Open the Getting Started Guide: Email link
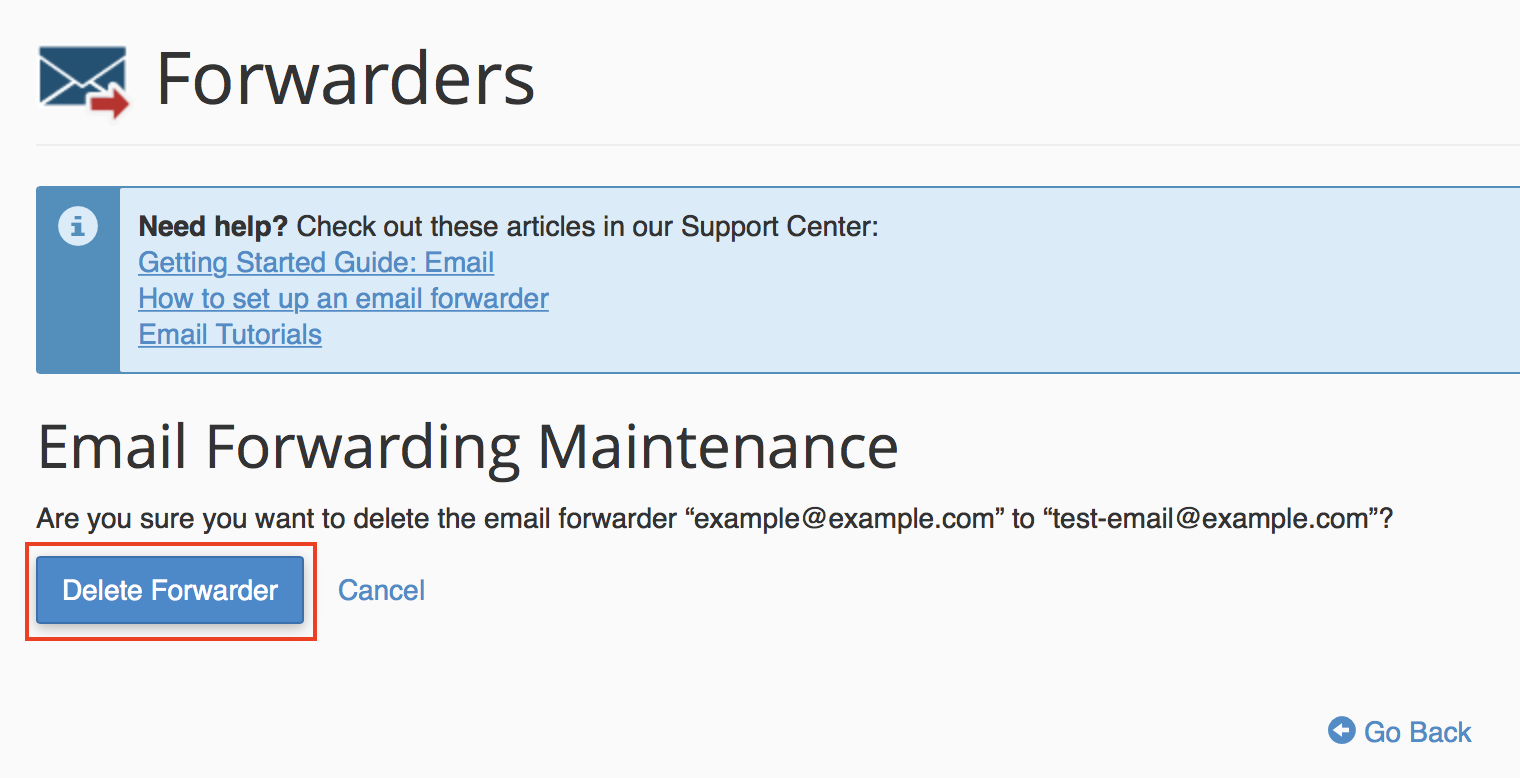 pyautogui.click(x=316, y=262)
